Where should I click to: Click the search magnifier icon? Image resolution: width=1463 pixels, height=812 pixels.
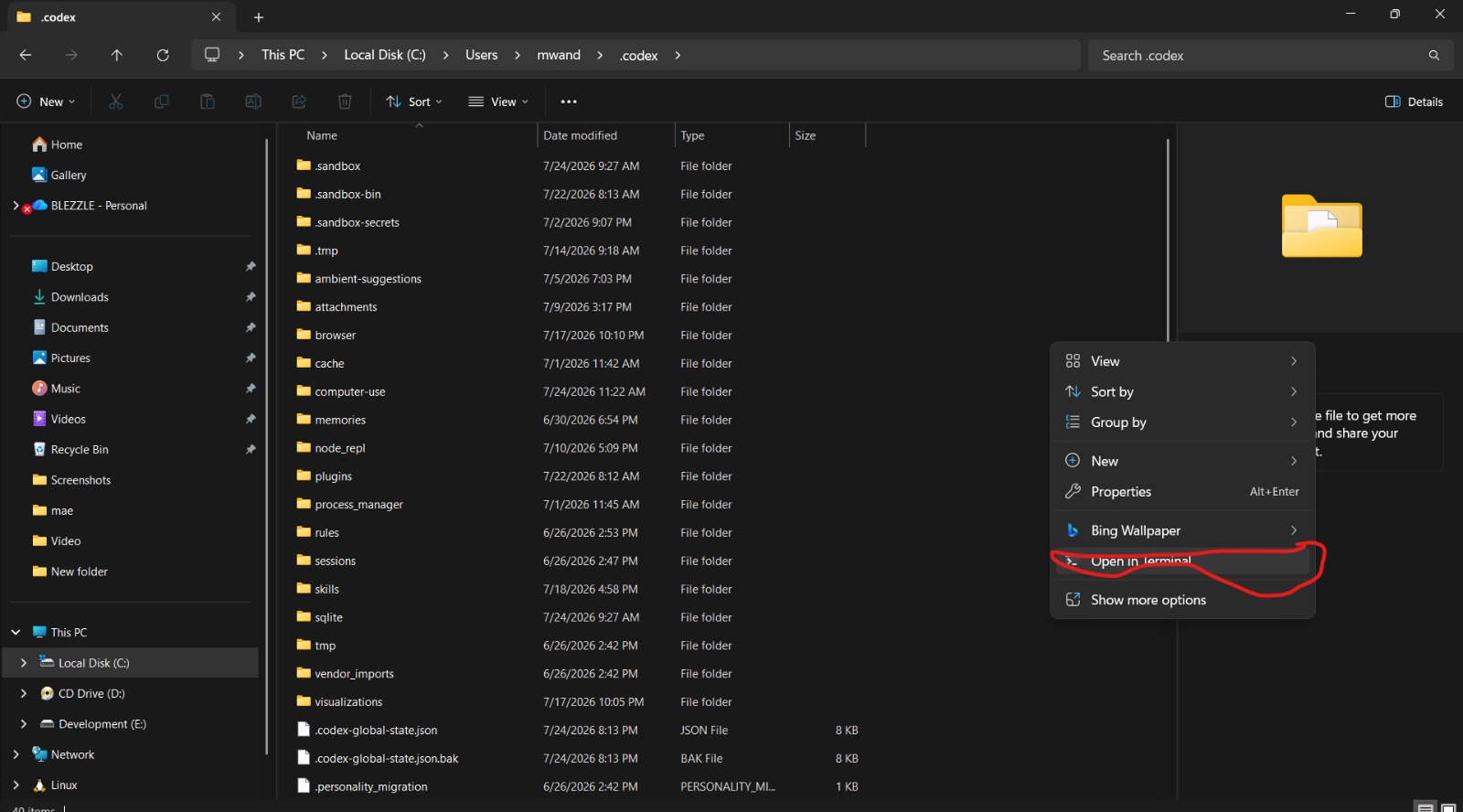(1434, 56)
